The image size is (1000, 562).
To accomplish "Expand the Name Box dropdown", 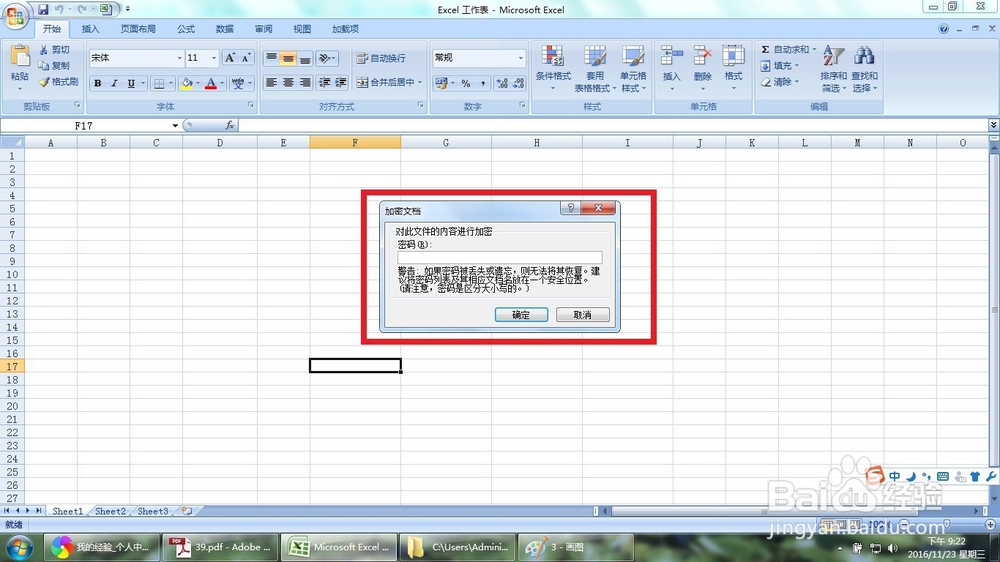I will point(175,126).
